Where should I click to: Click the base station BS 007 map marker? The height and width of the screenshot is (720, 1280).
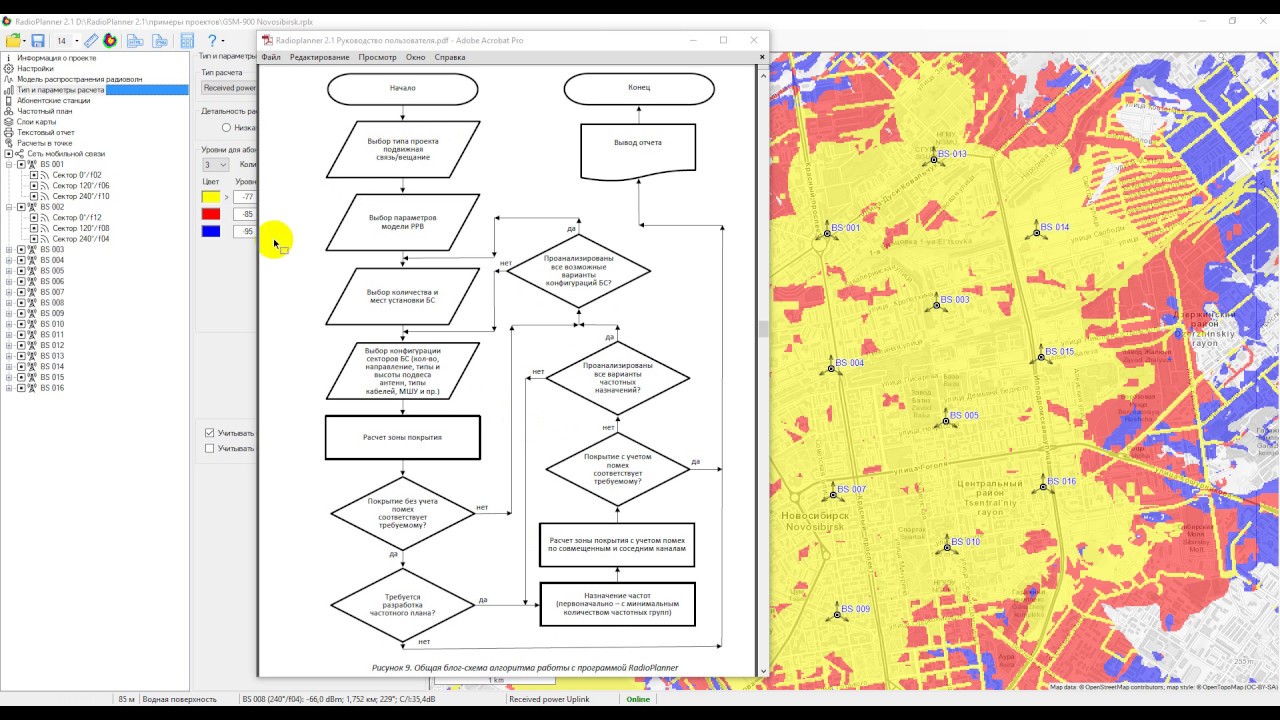(832, 494)
